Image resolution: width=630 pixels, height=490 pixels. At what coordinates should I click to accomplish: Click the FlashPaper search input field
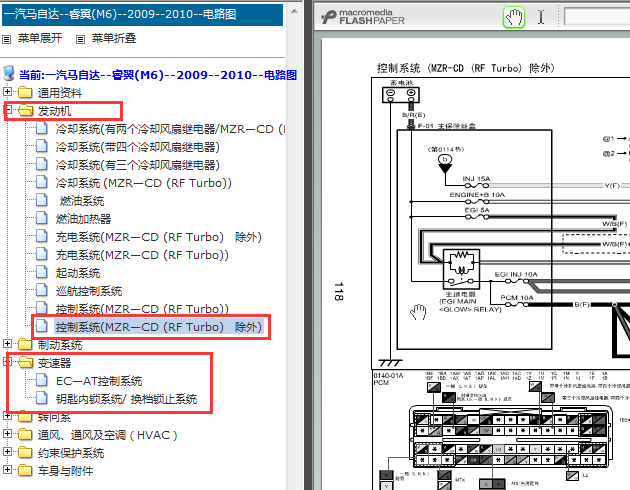pyautogui.click(x=597, y=17)
